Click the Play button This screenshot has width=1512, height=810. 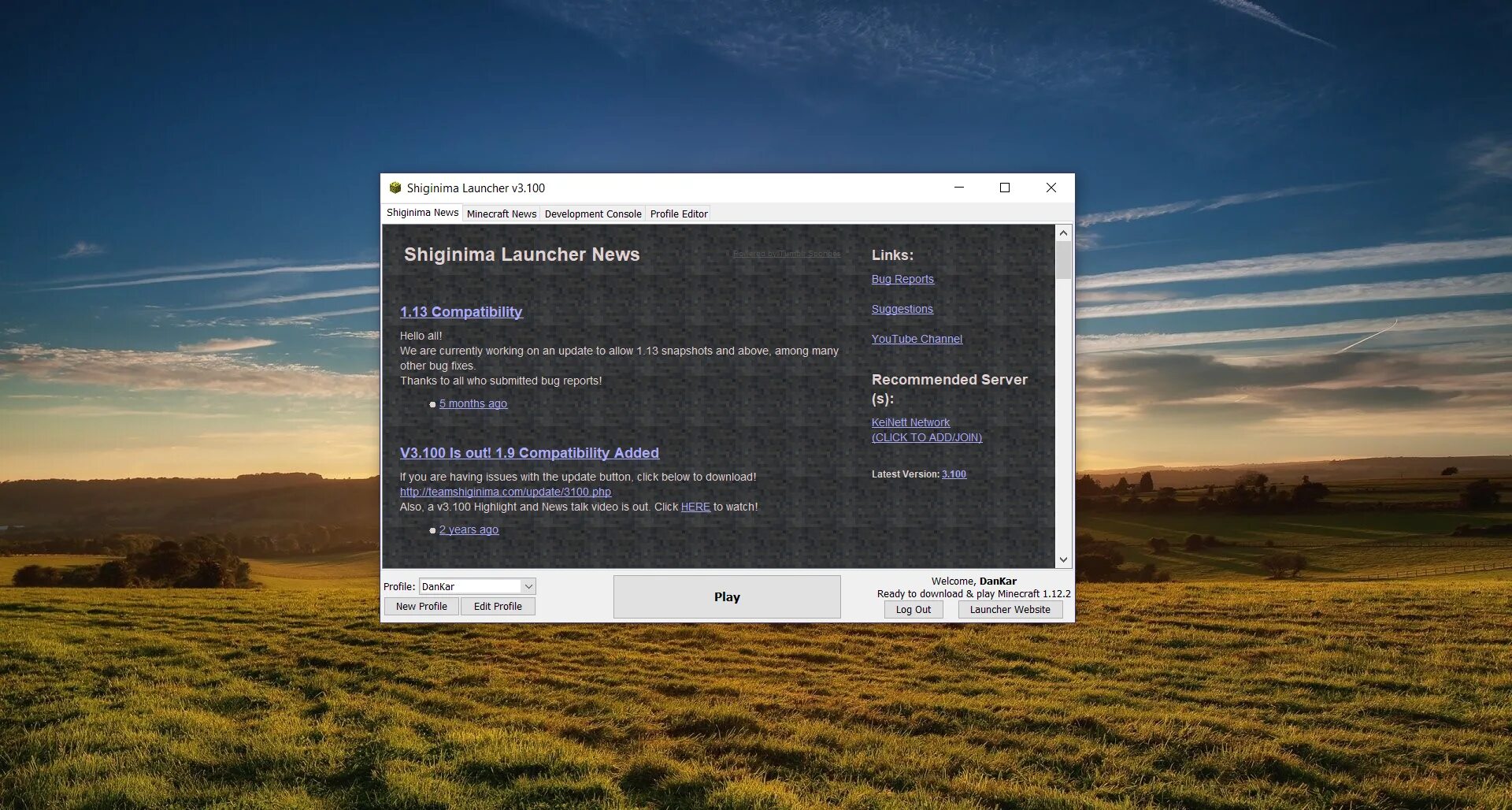click(x=727, y=596)
